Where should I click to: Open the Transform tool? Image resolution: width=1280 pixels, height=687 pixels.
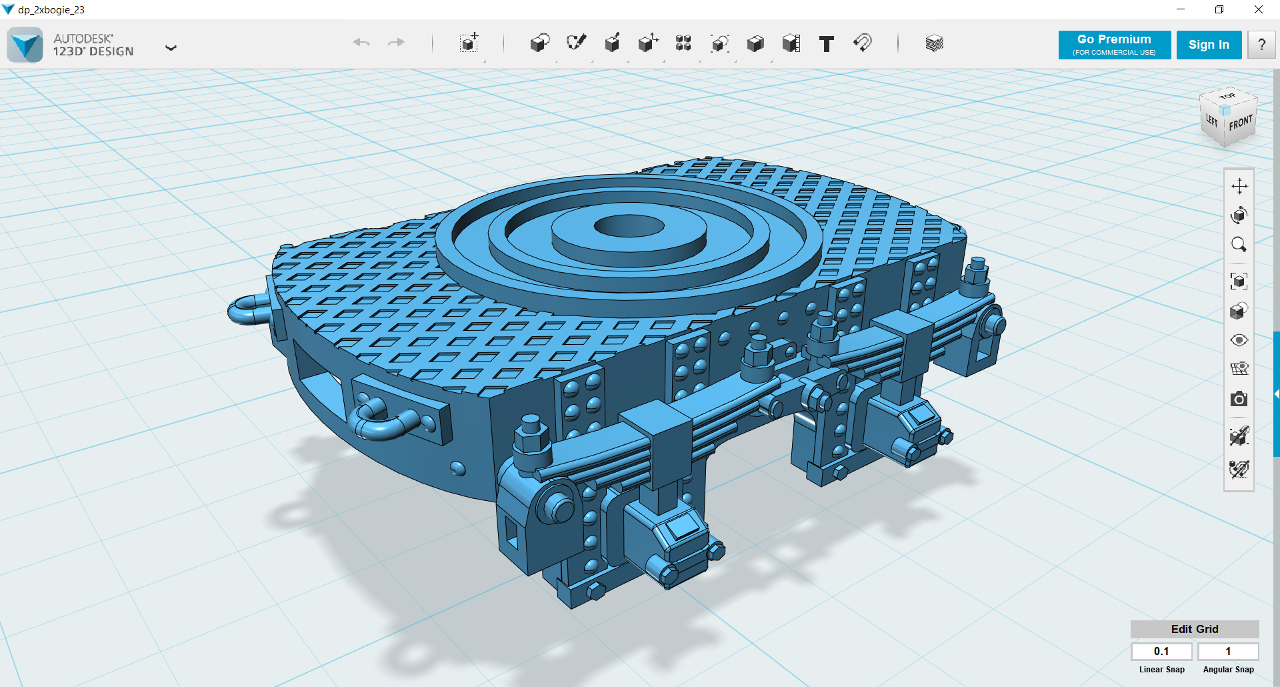(469, 43)
